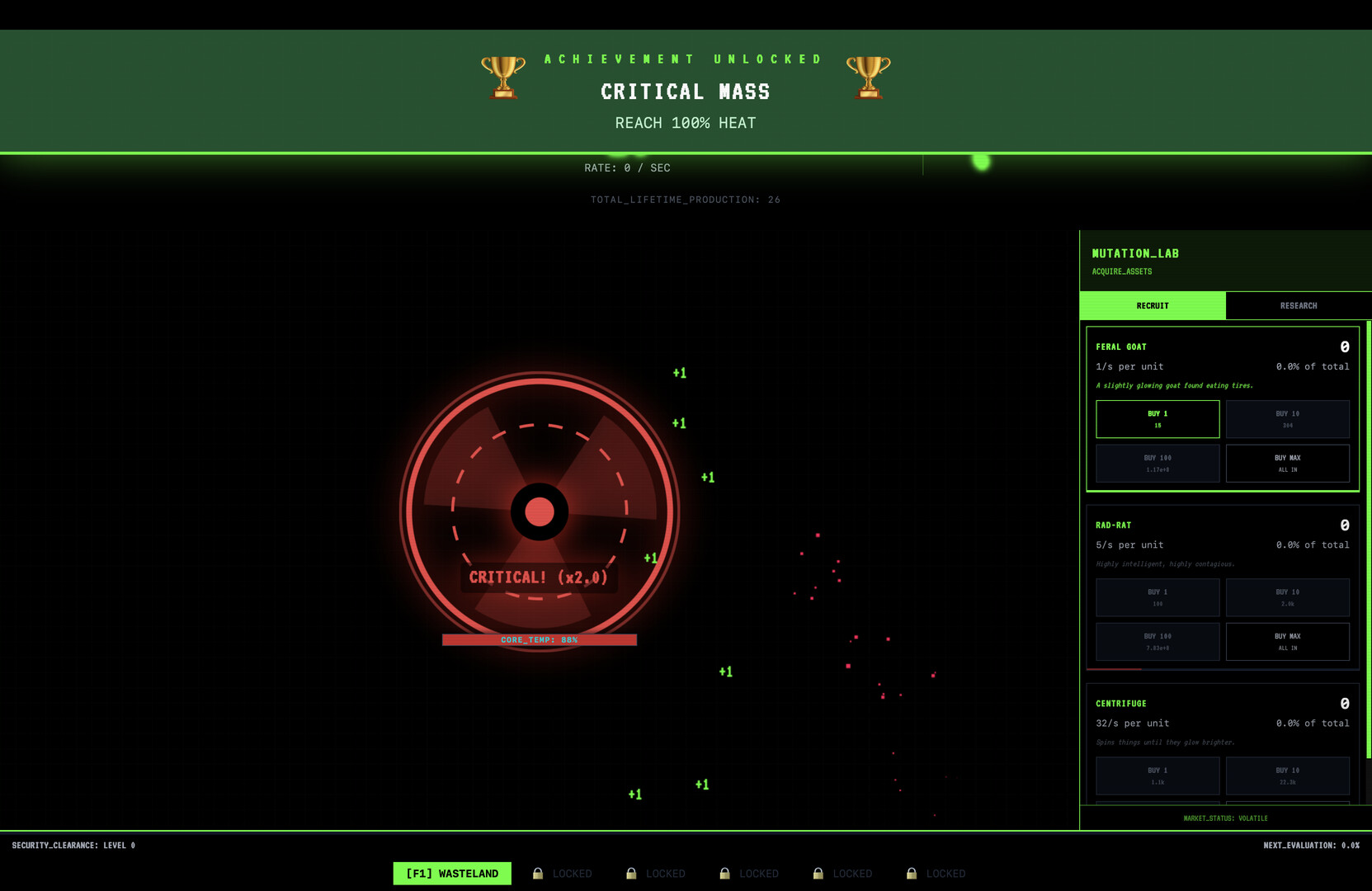This screenshot has height=891, width=1372.
Task: Click the radioactive reactor core icon
Action: pos(540,511)
